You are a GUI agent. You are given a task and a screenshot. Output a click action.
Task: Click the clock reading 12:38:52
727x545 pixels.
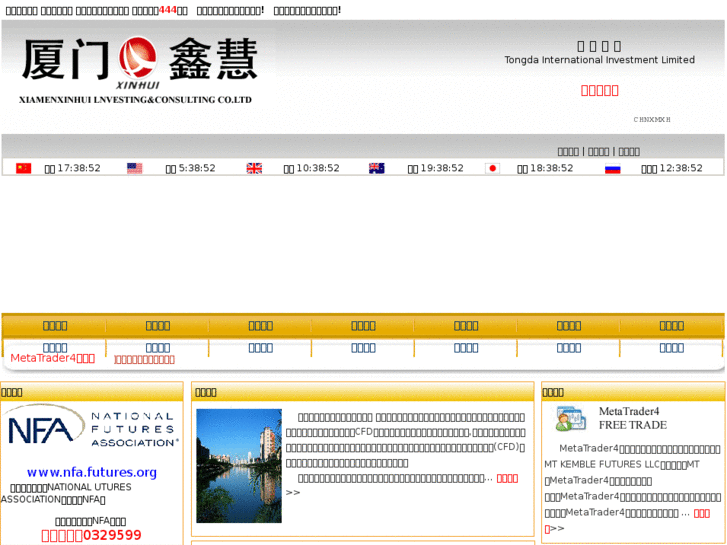(x=681, y=168)
